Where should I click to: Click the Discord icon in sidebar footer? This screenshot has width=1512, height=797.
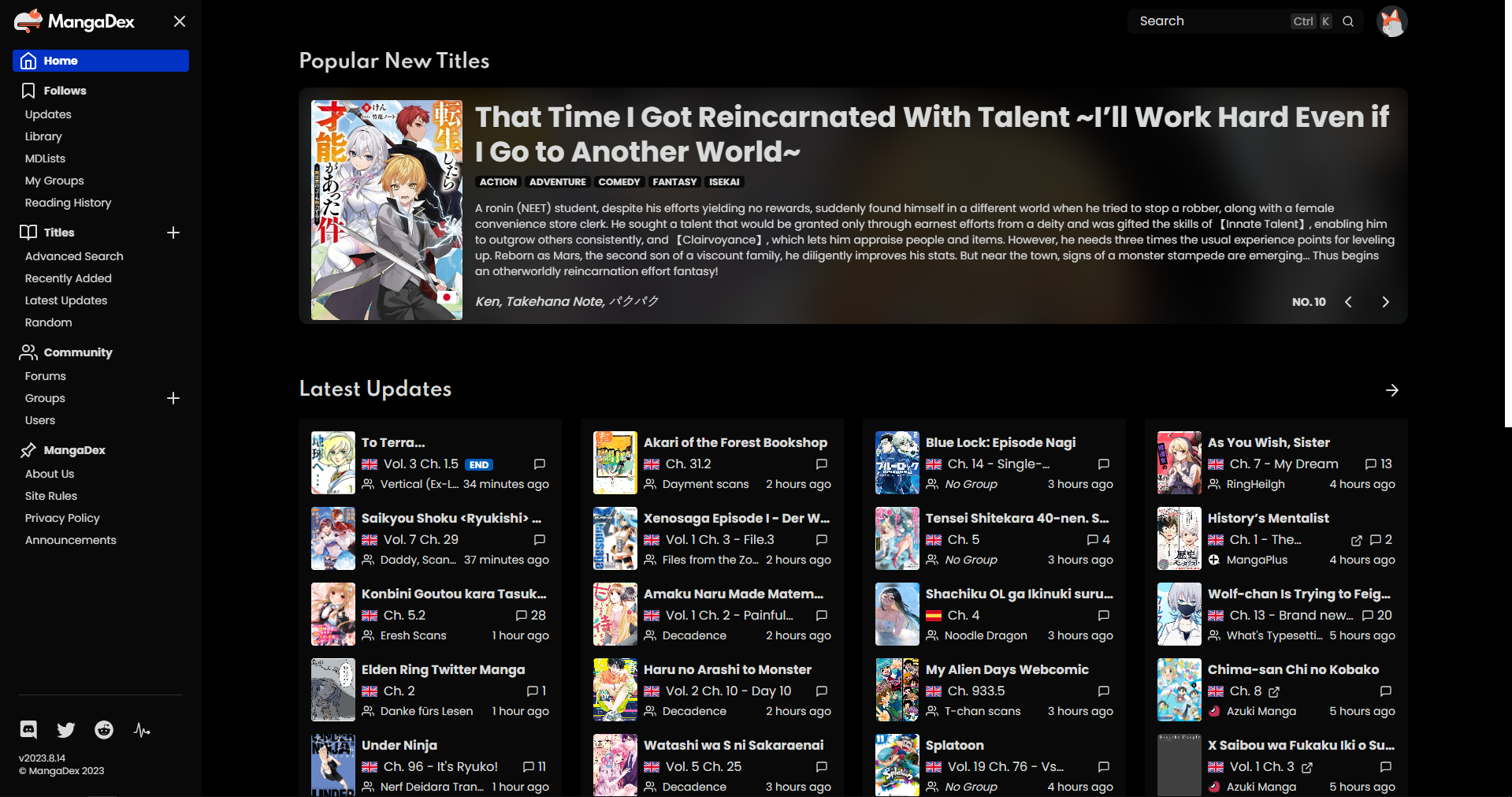28,730
